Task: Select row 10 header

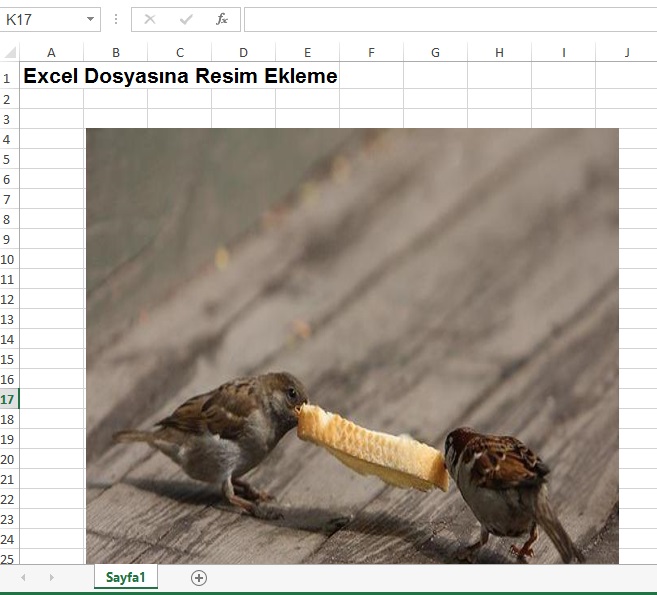Action: tap(9, 259)
